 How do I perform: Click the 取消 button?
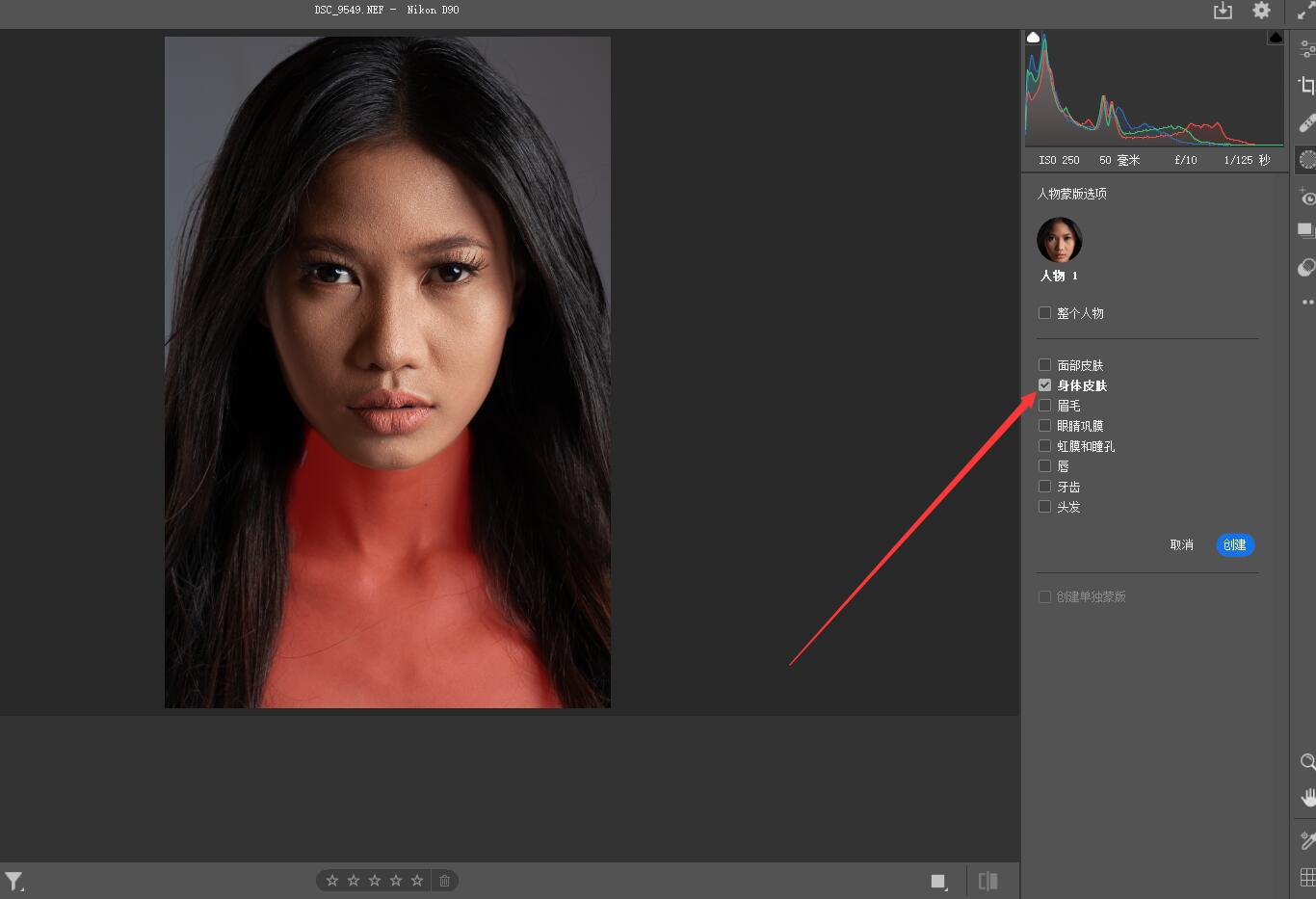[1181, 545]
